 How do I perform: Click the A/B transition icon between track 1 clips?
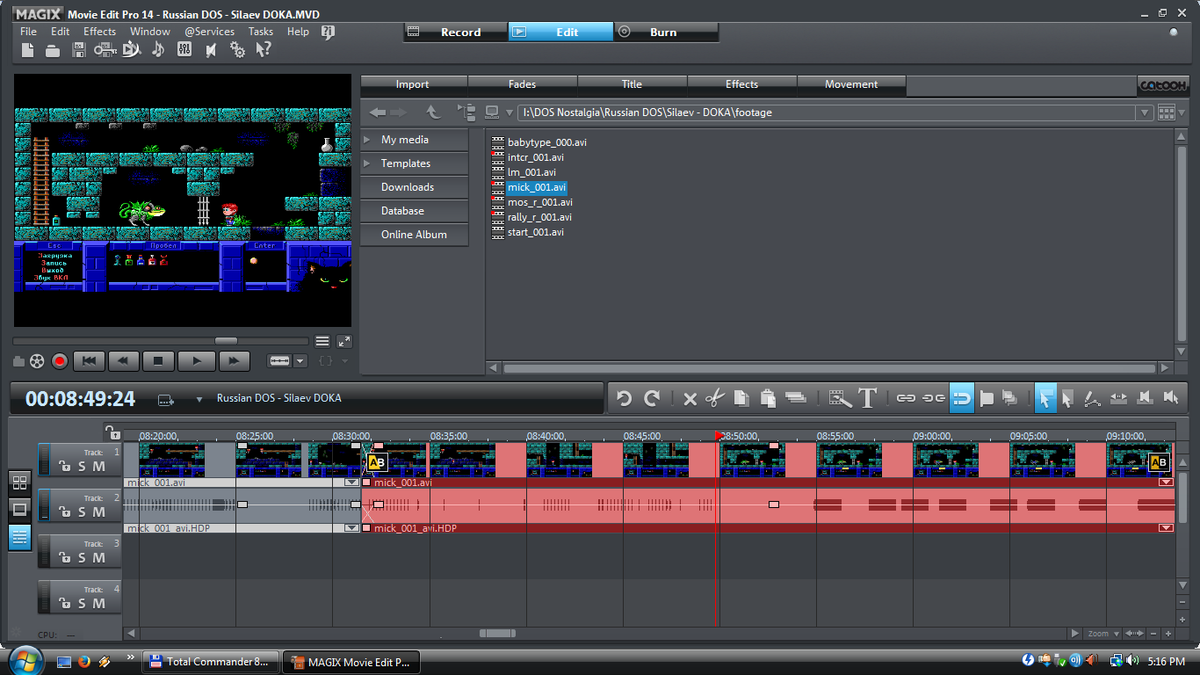pyautogui.click(x=376, y=462)
